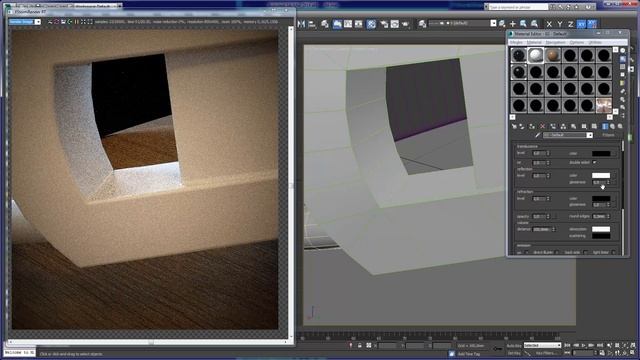Viewport: 640px width, 360px height.
Task: Add selection to current layer plus icon
Action: (x=513, y=24)
